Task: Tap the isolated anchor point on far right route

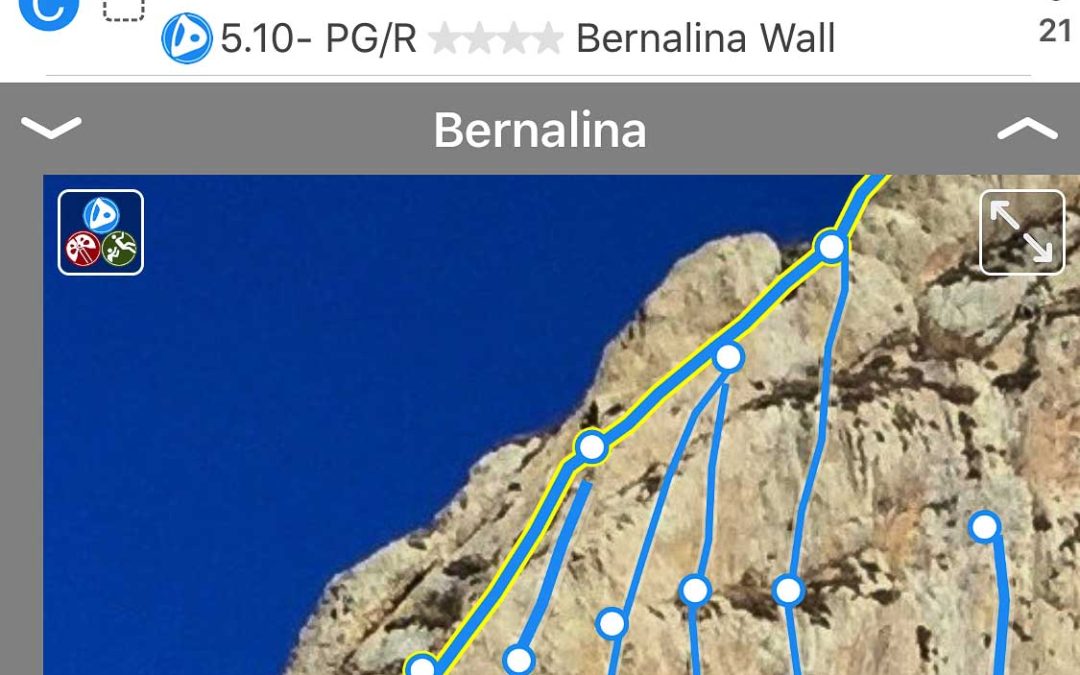Action: pyautogui.click(x=984, y=527)
